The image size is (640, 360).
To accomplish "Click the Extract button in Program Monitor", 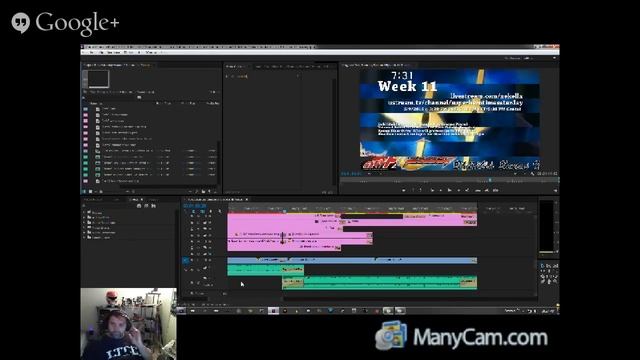I will [487, 190].
